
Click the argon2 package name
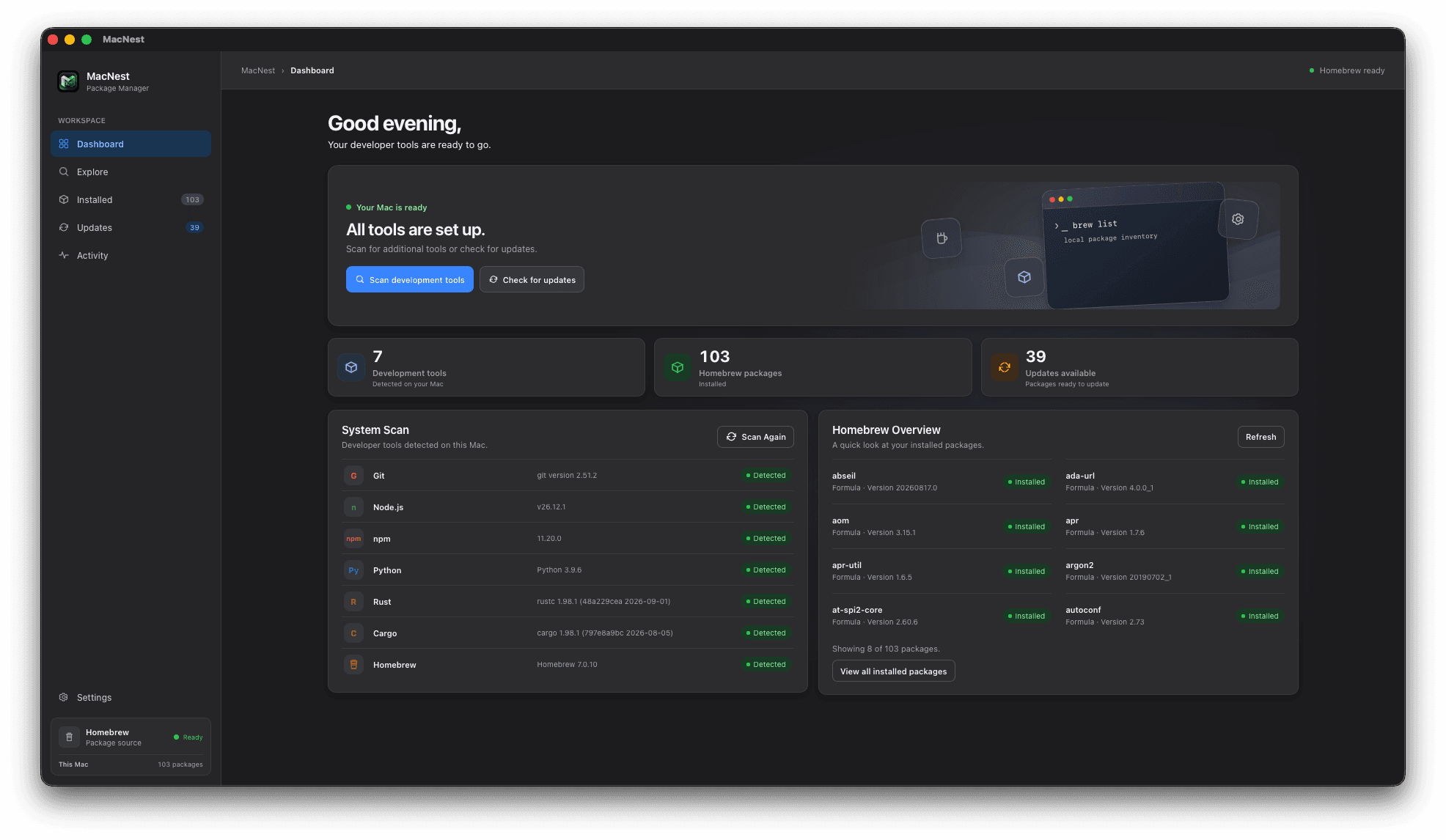[1079, 565]
